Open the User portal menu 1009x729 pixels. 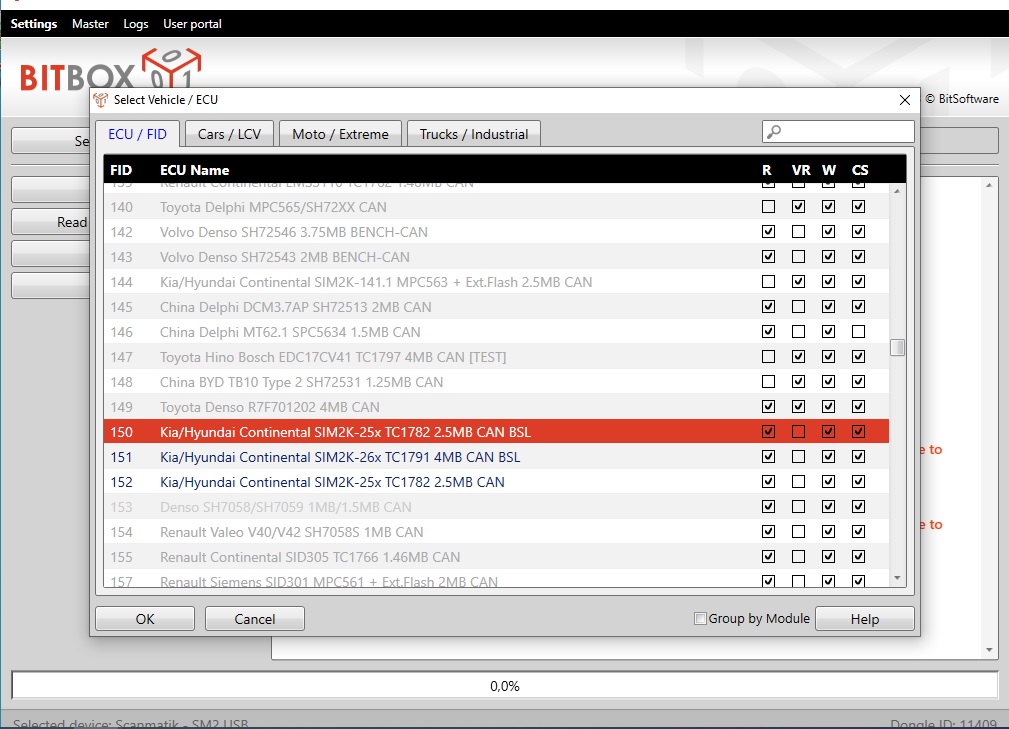point(192,24)
